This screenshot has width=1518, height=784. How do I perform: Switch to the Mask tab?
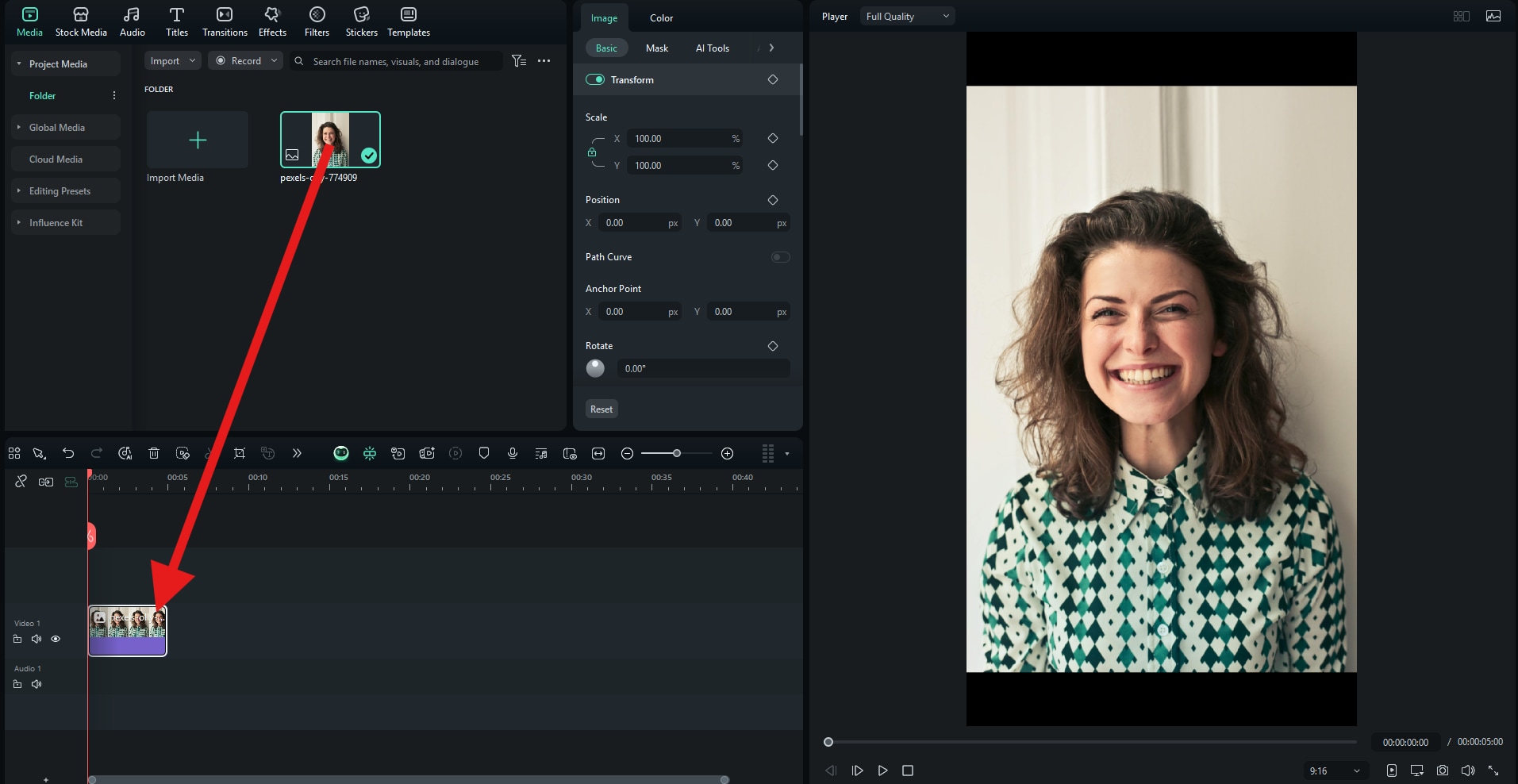pyautogui.click(x=656, y=48)
